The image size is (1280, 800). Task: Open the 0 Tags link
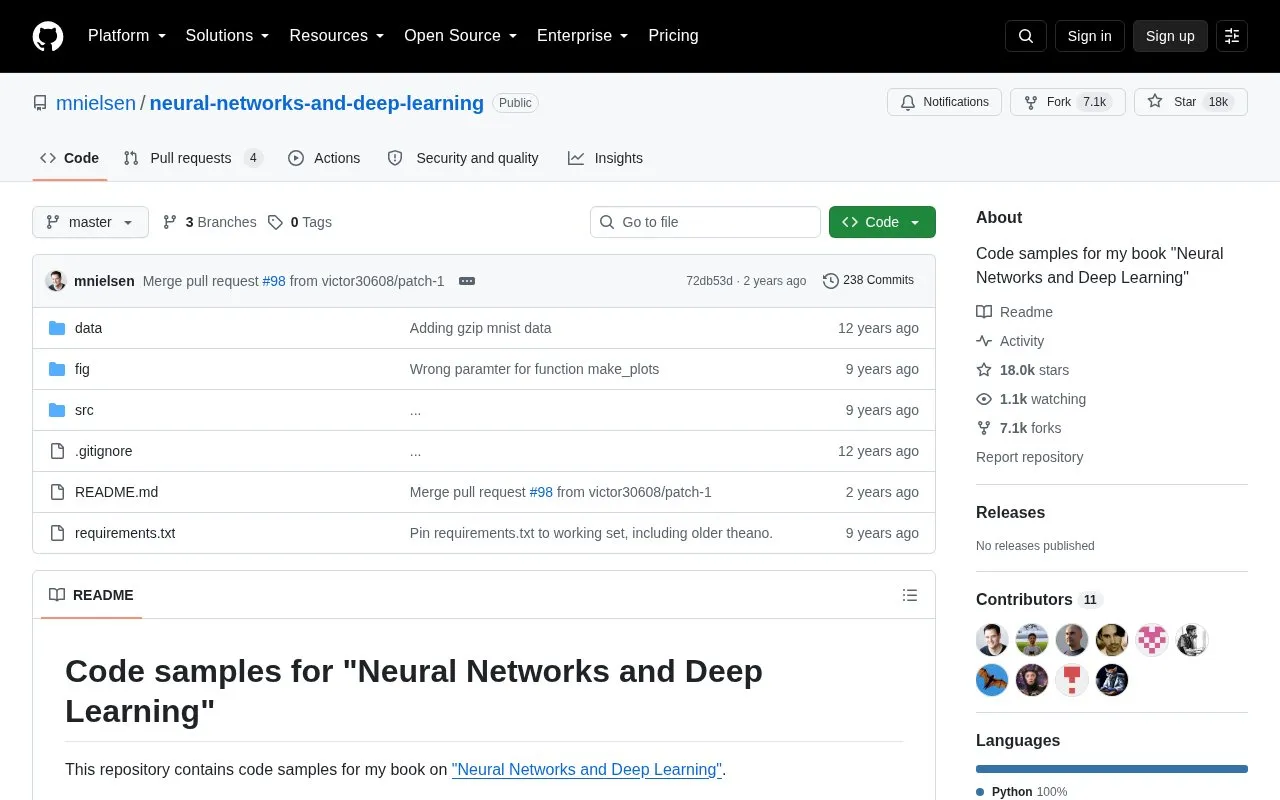point(300,222)
